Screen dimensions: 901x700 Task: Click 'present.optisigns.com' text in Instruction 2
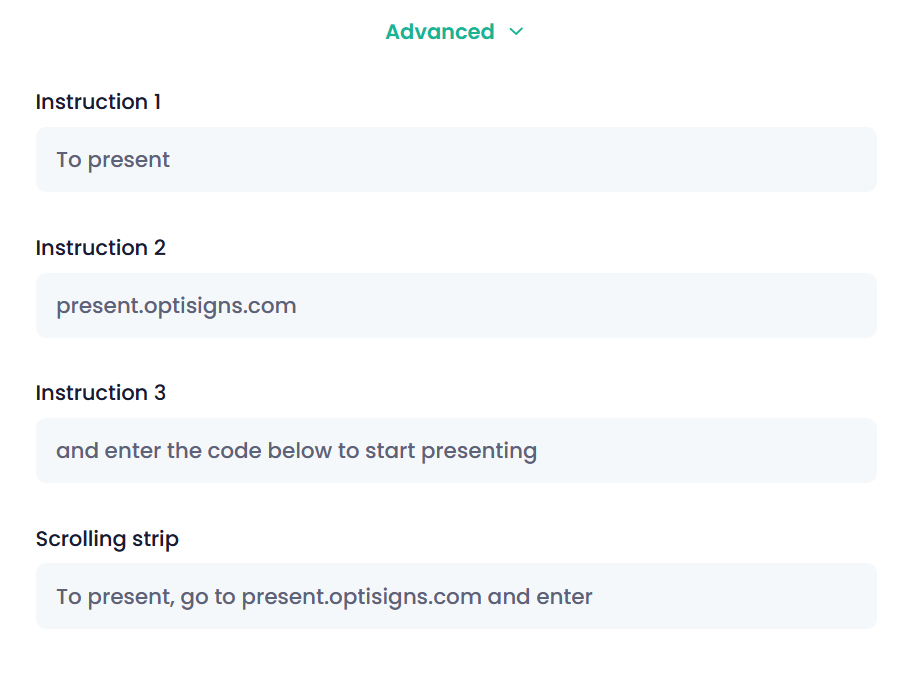tap(176, 305)
